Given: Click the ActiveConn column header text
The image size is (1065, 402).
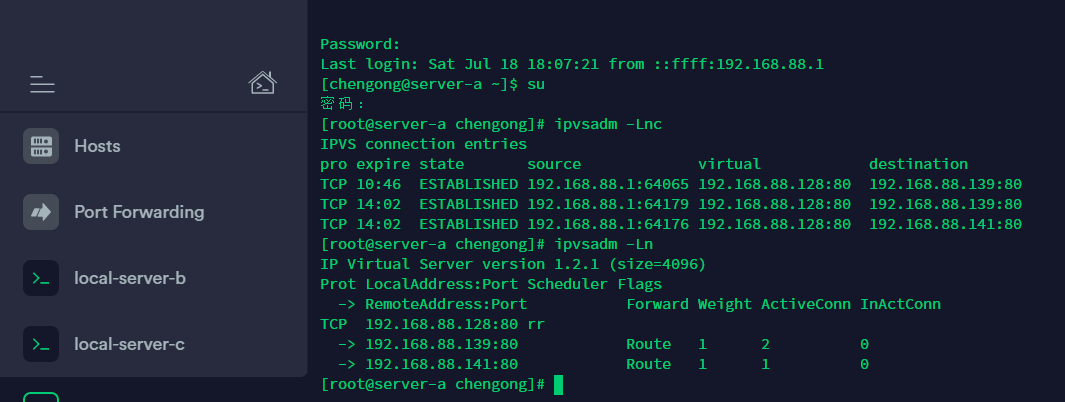Looking at the screenshot, I should [x=806, y=304].
